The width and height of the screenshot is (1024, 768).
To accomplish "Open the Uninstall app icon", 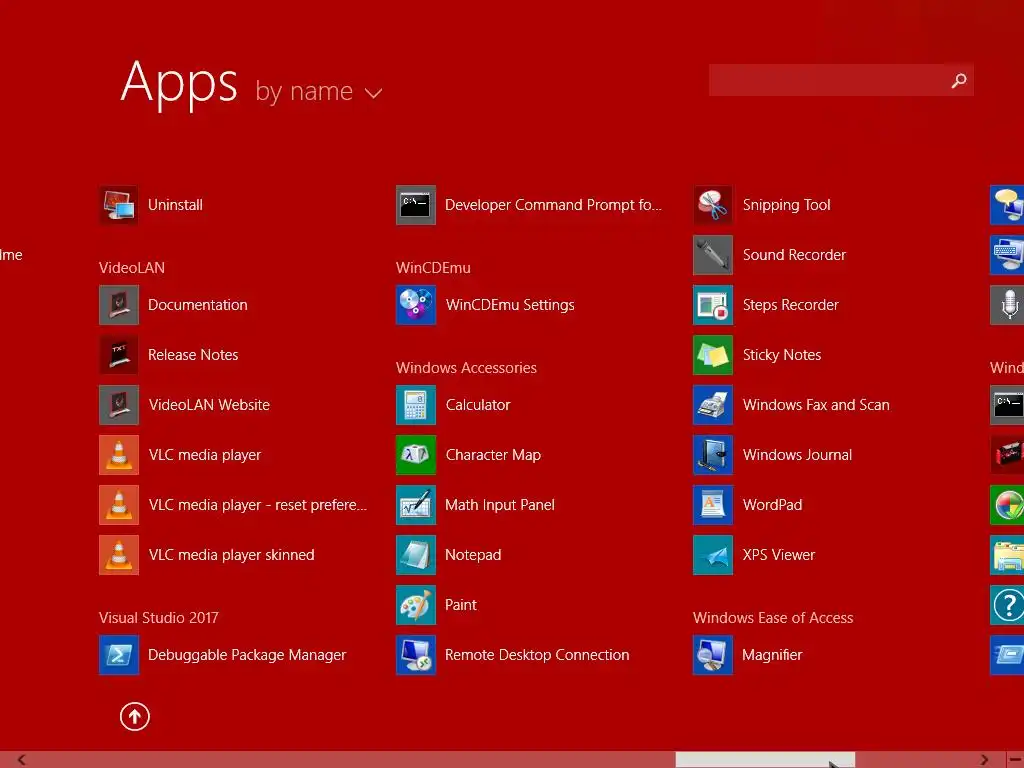I will tap(118, 205).
